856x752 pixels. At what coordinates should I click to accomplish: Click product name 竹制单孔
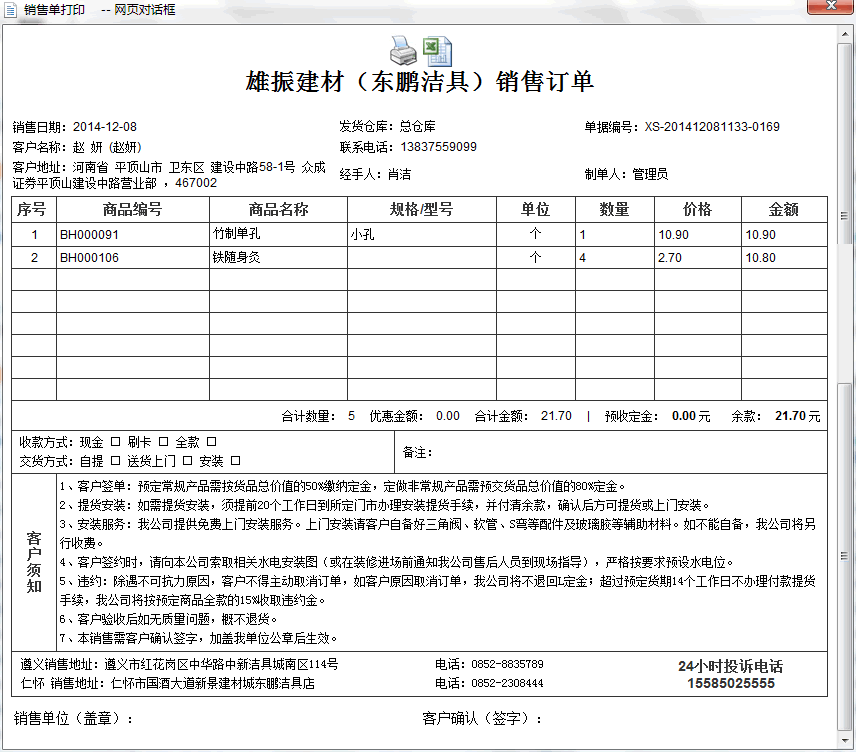236,234
